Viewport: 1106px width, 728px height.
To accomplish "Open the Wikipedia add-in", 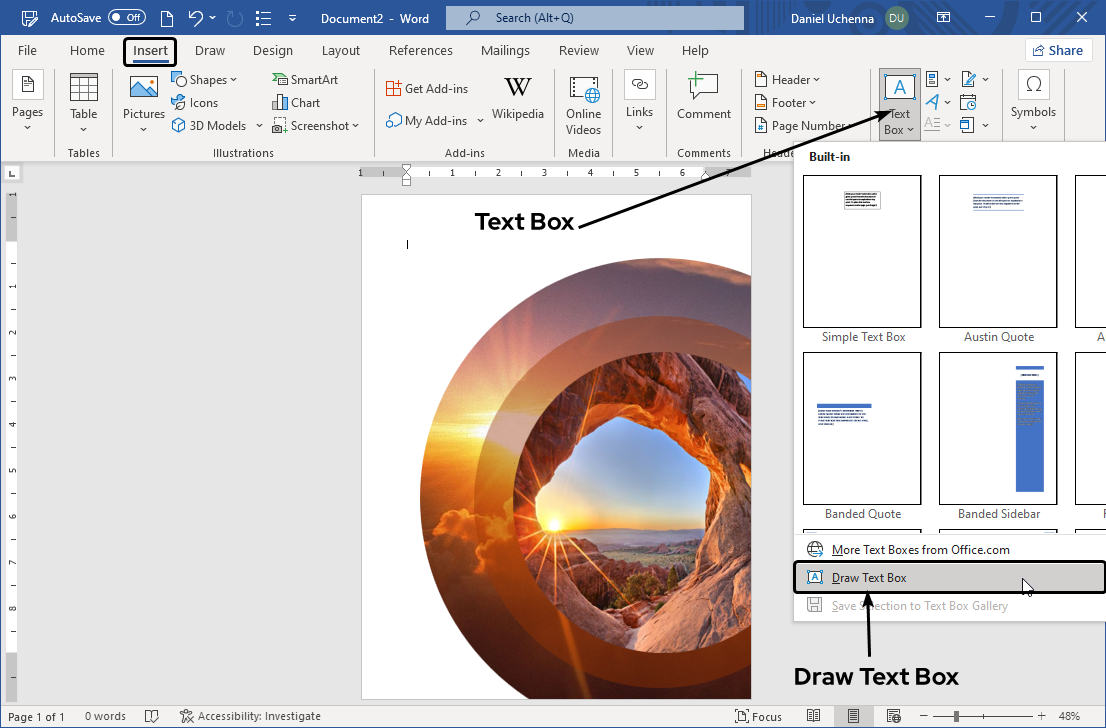I will click(x=517, y=99).
